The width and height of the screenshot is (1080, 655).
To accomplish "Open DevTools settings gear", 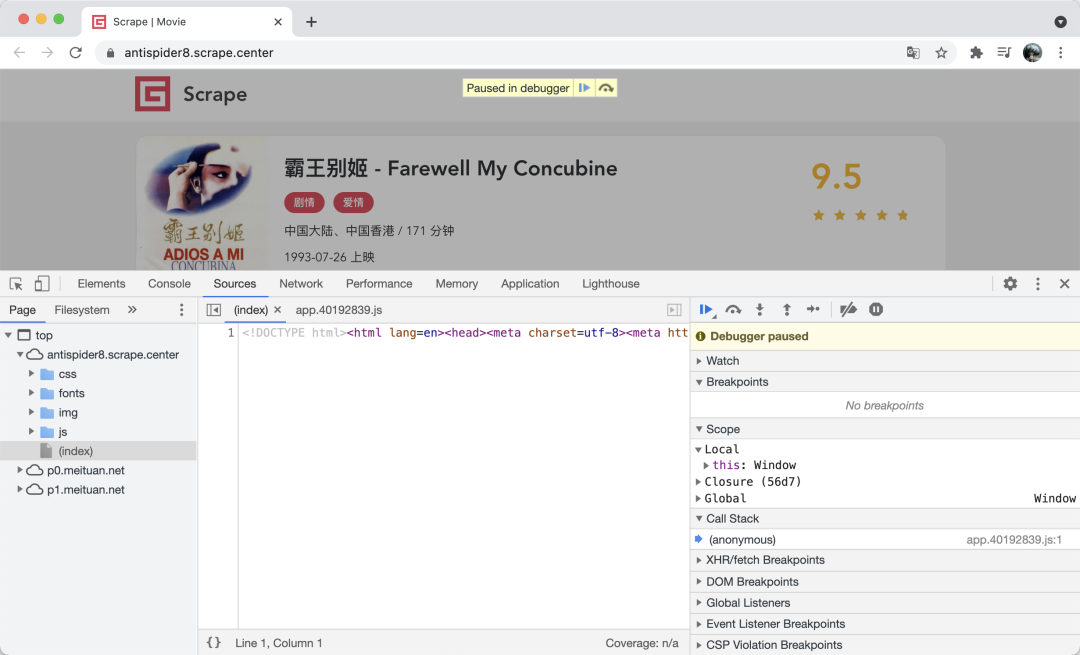I will tap(1010, 284).
